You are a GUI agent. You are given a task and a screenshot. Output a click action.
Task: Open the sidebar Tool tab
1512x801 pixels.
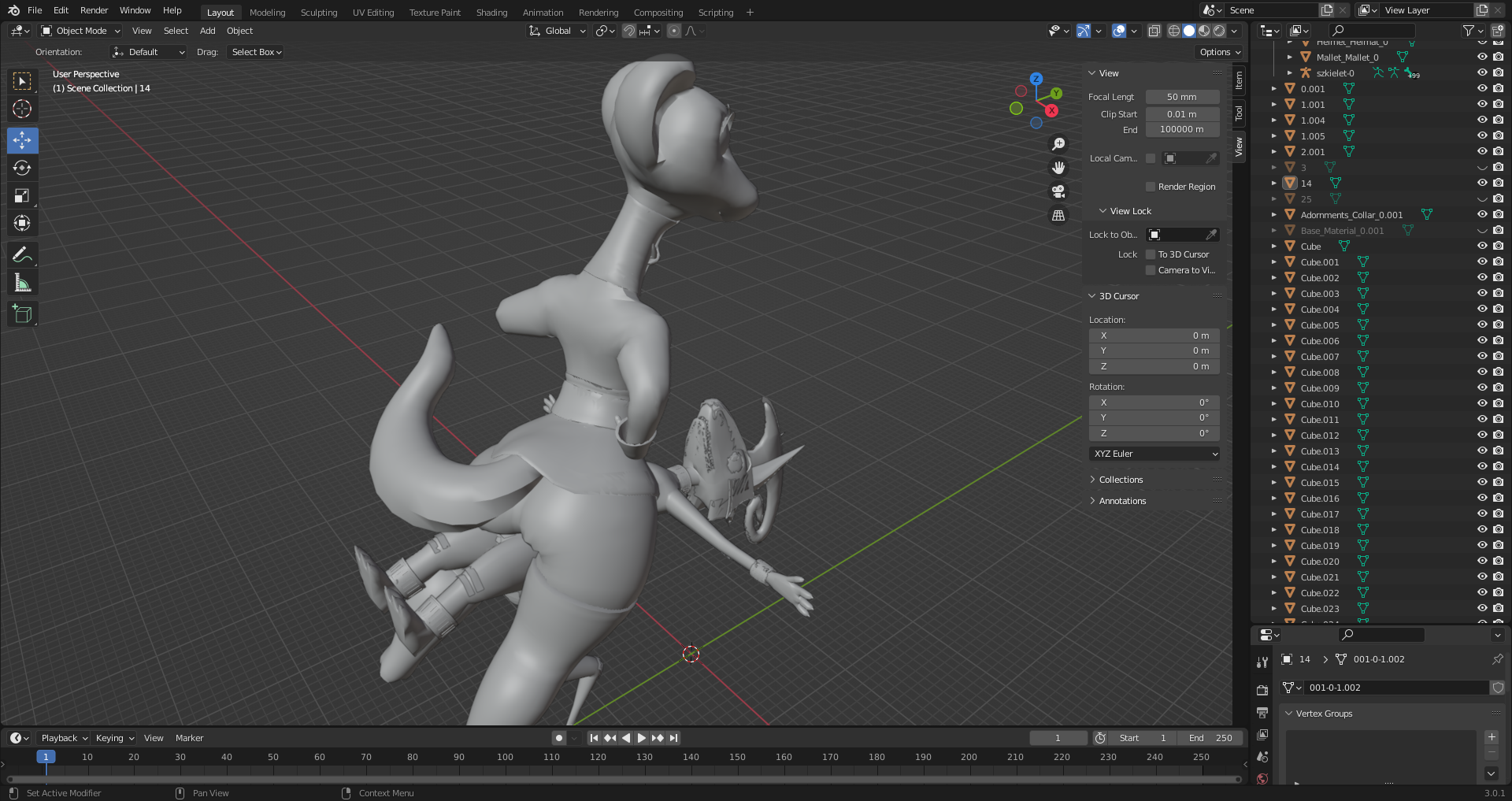1240,113
